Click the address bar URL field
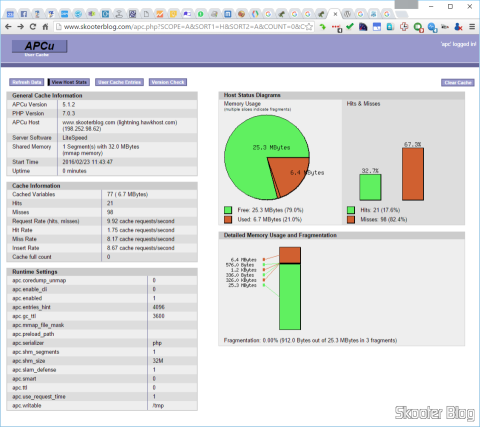480x427 pixels. pyautogui.click(x=183, y=27)
